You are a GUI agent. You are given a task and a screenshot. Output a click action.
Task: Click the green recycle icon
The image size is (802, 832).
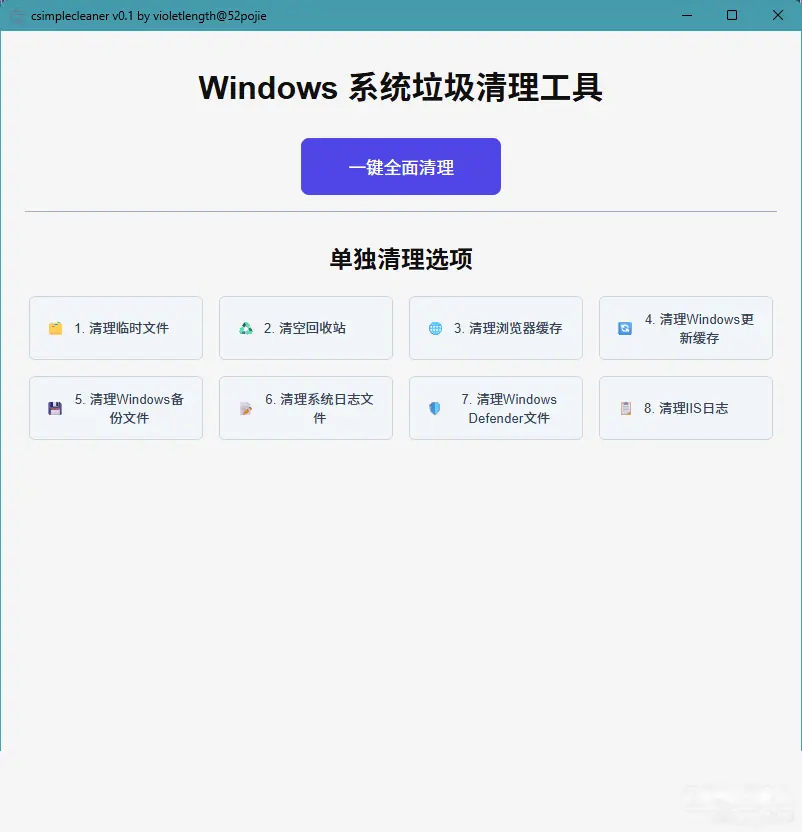[246, 328]
